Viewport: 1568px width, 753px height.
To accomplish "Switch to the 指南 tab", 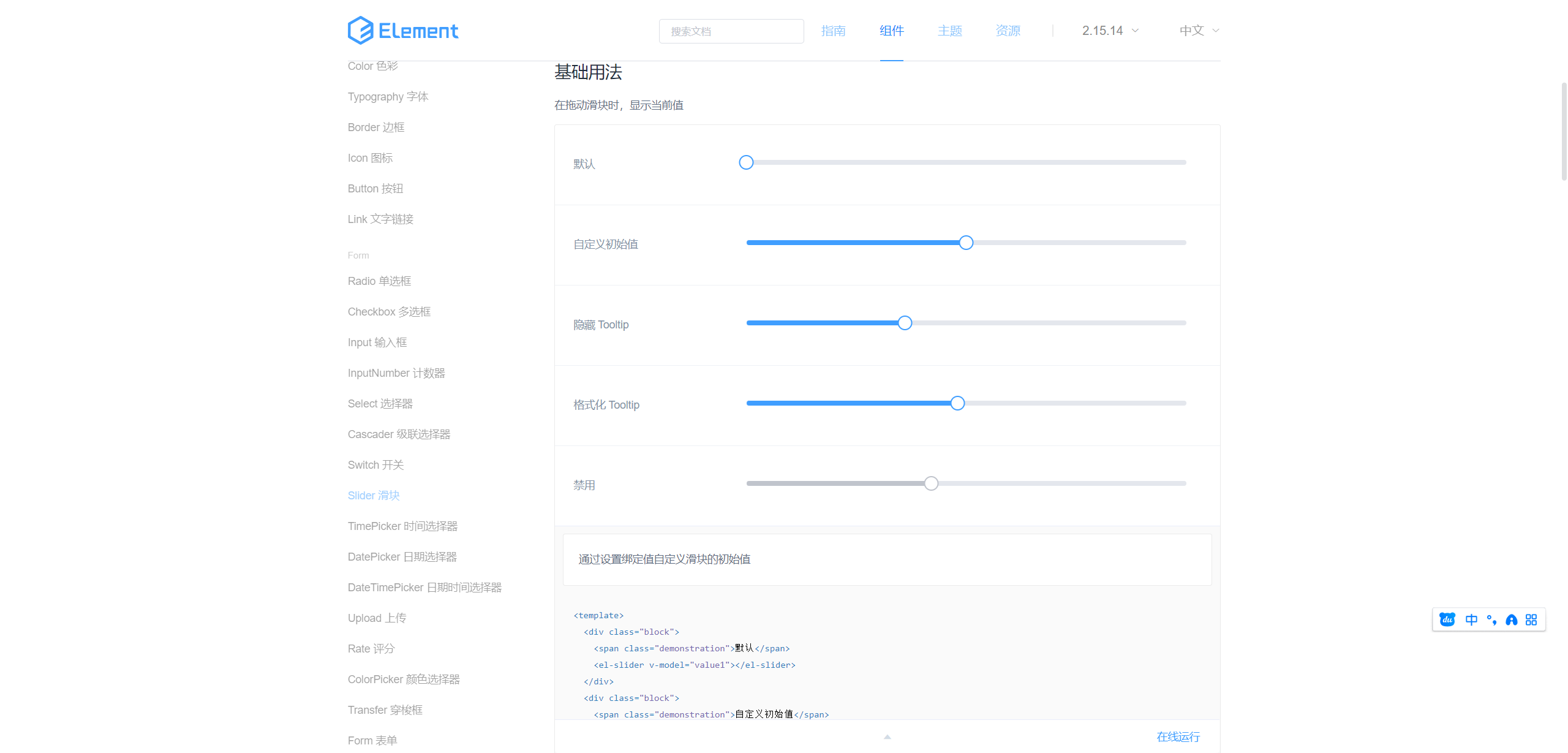I will pyautogui.click(x=833, y=31).
